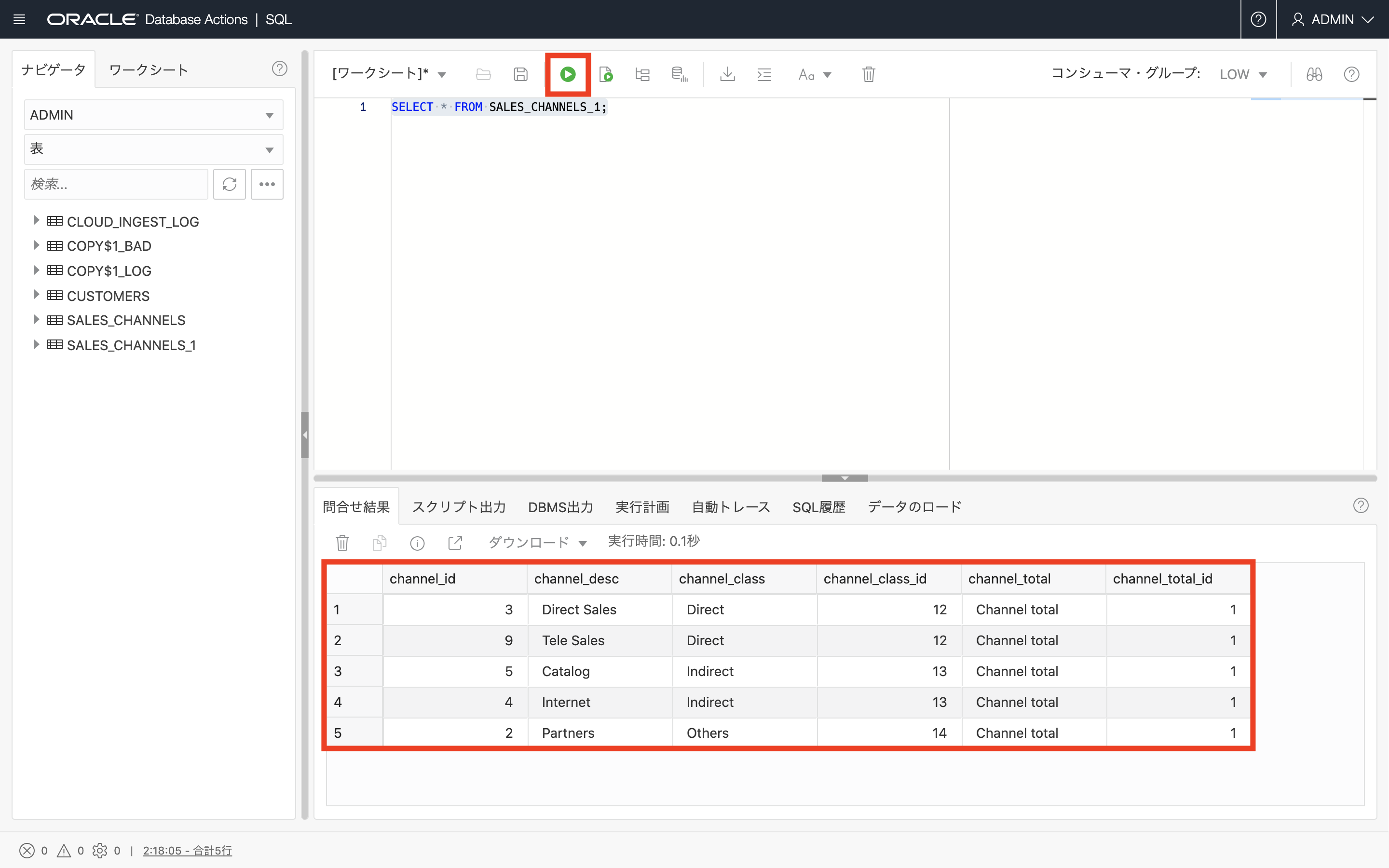
Task: Click the green Run Statement button
Action: [568, 74]
